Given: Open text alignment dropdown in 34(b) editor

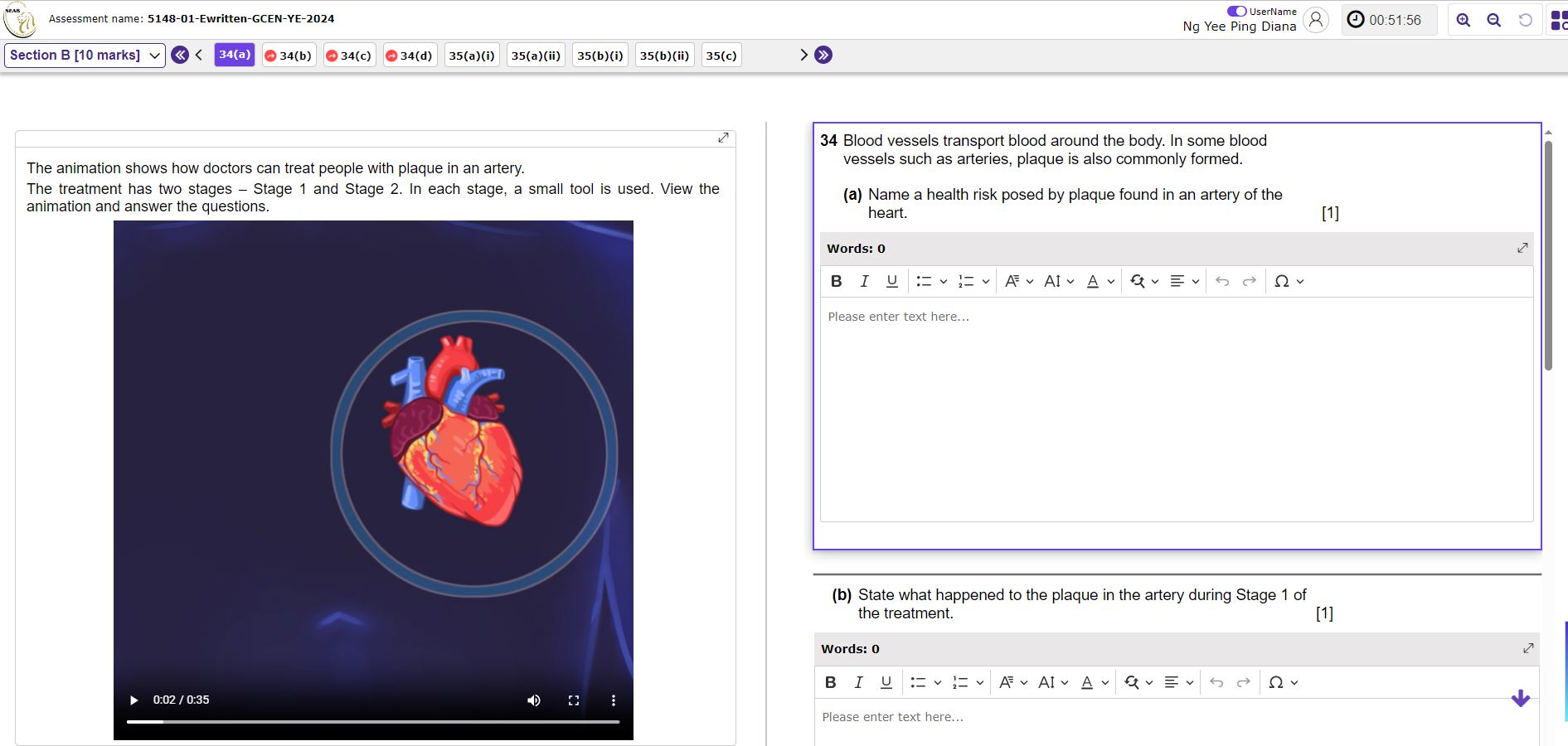Looking at the screenshot, I should [1179, 682].
